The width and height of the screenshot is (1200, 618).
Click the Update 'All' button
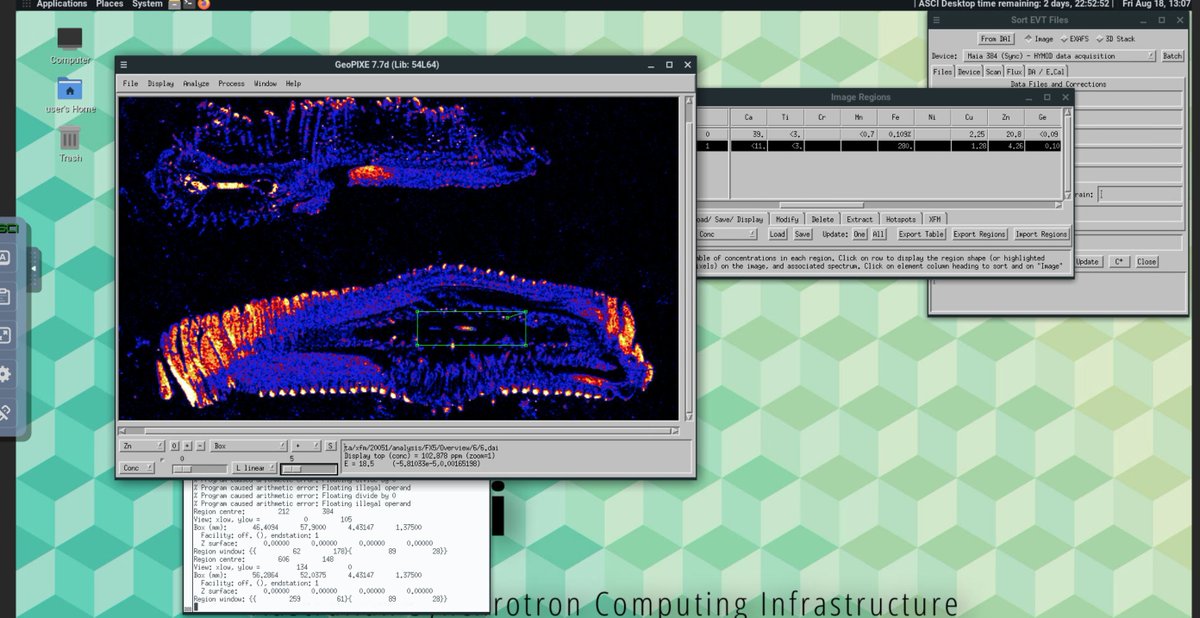coord(879,234)
